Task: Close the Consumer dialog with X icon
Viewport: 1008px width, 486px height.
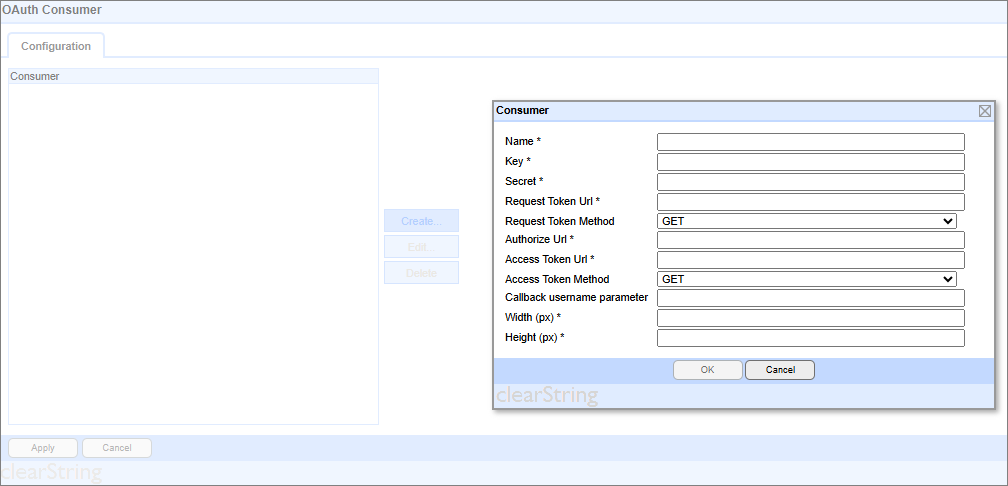Action: click(x=984, y=111)
